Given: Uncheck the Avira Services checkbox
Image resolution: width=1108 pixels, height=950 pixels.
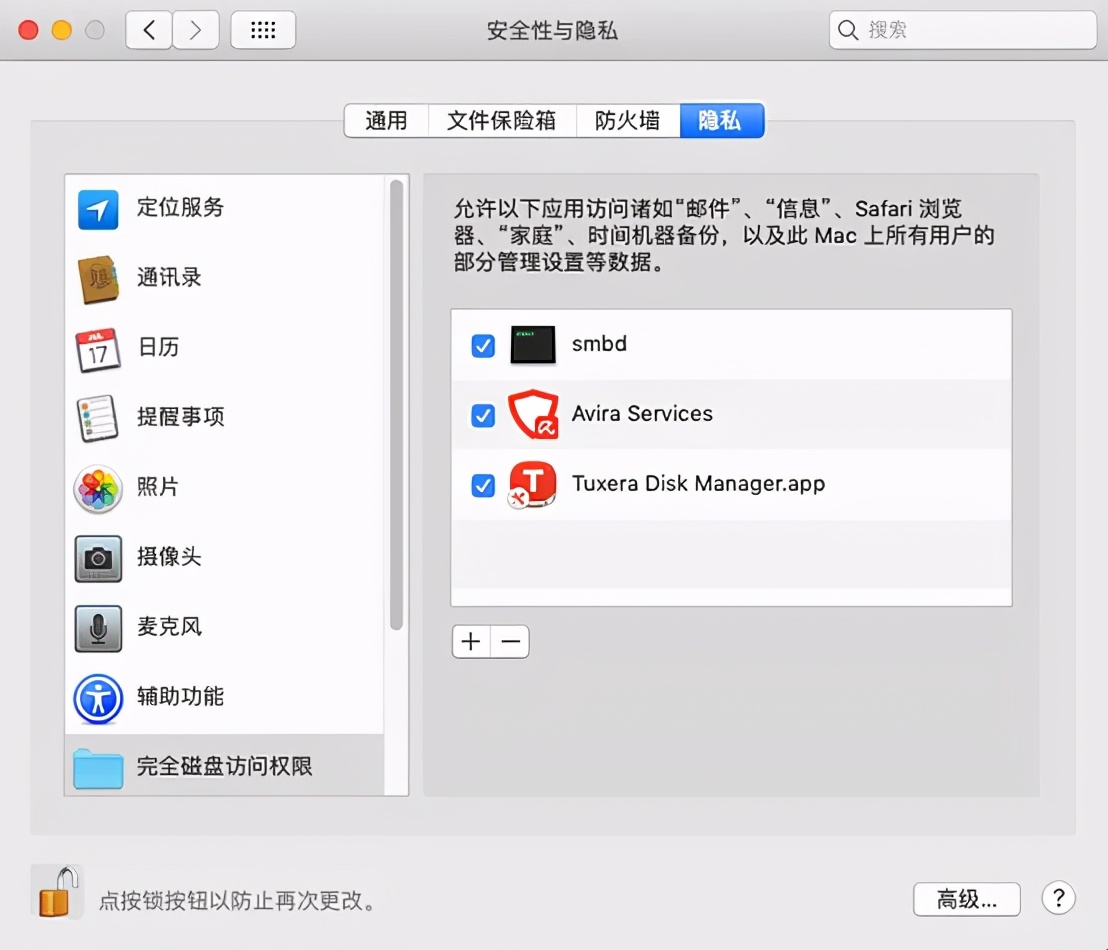Looking at the screenshot, I should [483, 416].
